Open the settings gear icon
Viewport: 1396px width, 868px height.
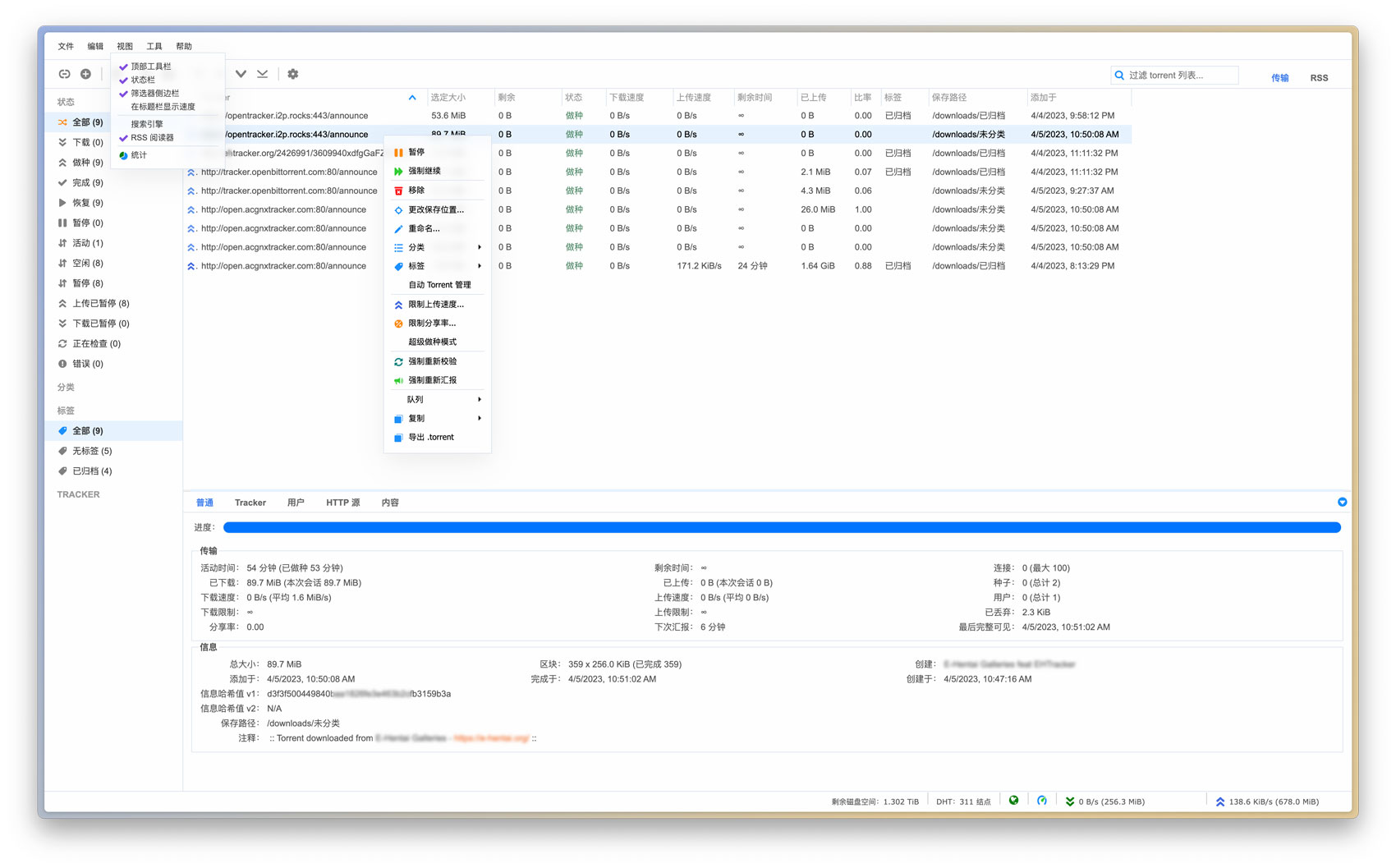click(293, 74)
